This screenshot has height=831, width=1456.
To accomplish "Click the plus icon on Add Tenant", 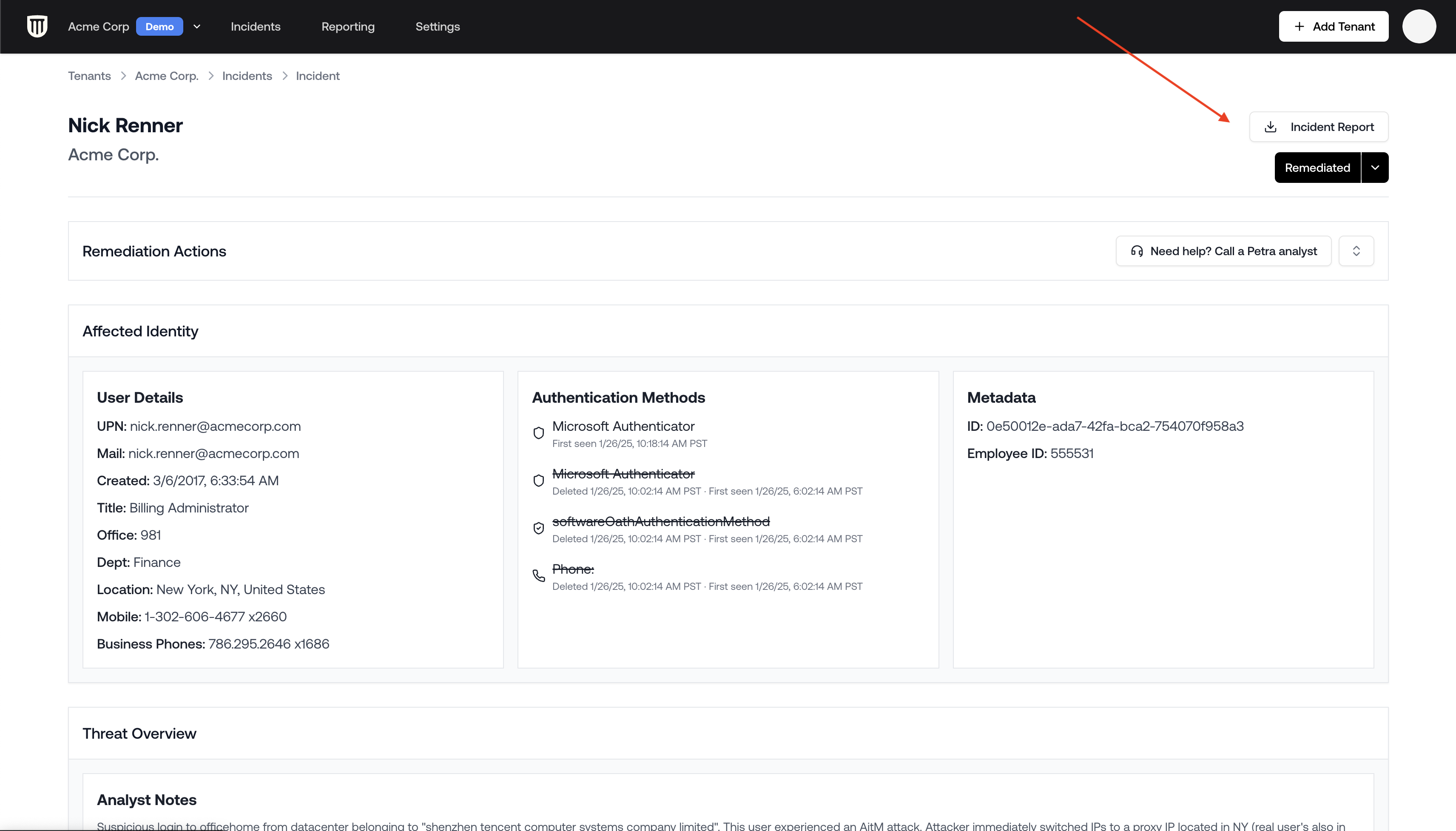I will tap(1299, 26).
